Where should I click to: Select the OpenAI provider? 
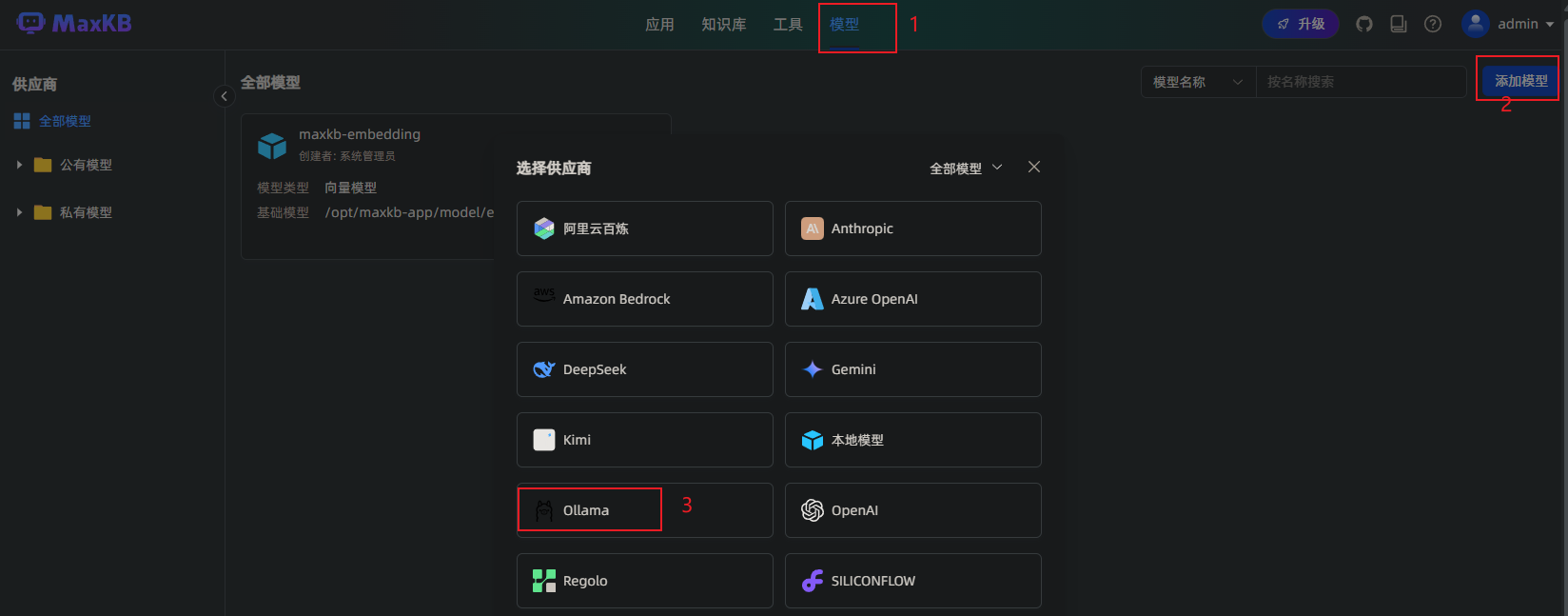pyautogui.click(x=912, y=510)
